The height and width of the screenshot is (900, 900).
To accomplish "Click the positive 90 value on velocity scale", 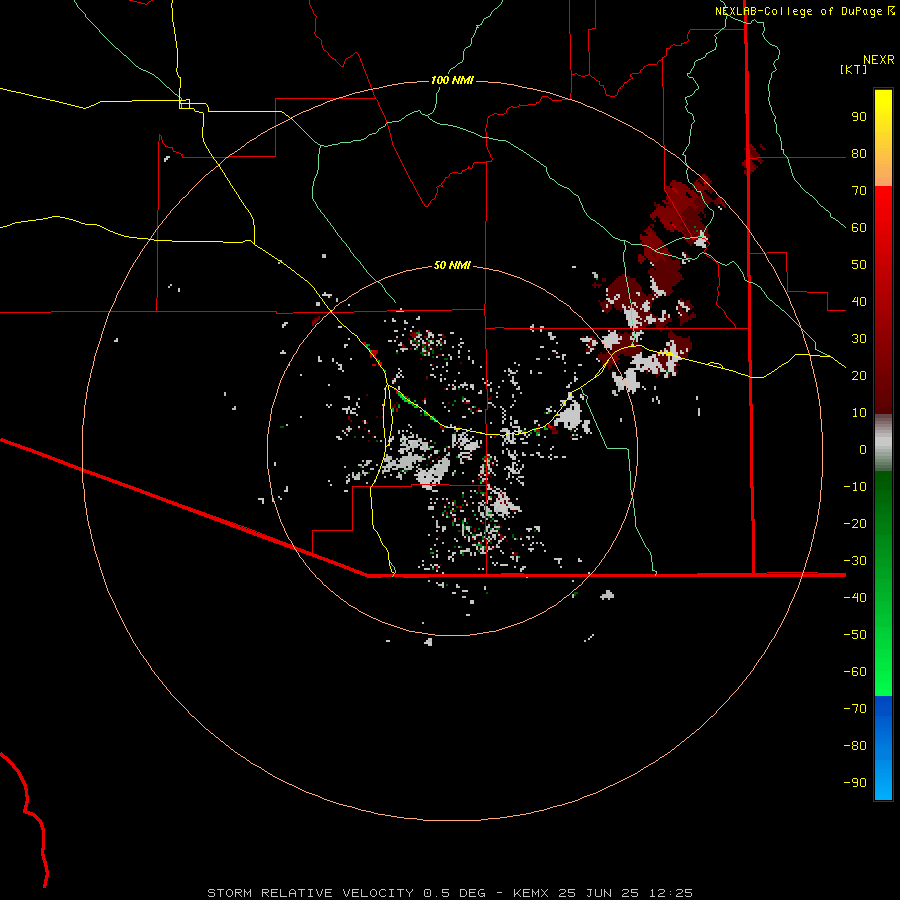I will pyautogui.click(x=859, y=117).
